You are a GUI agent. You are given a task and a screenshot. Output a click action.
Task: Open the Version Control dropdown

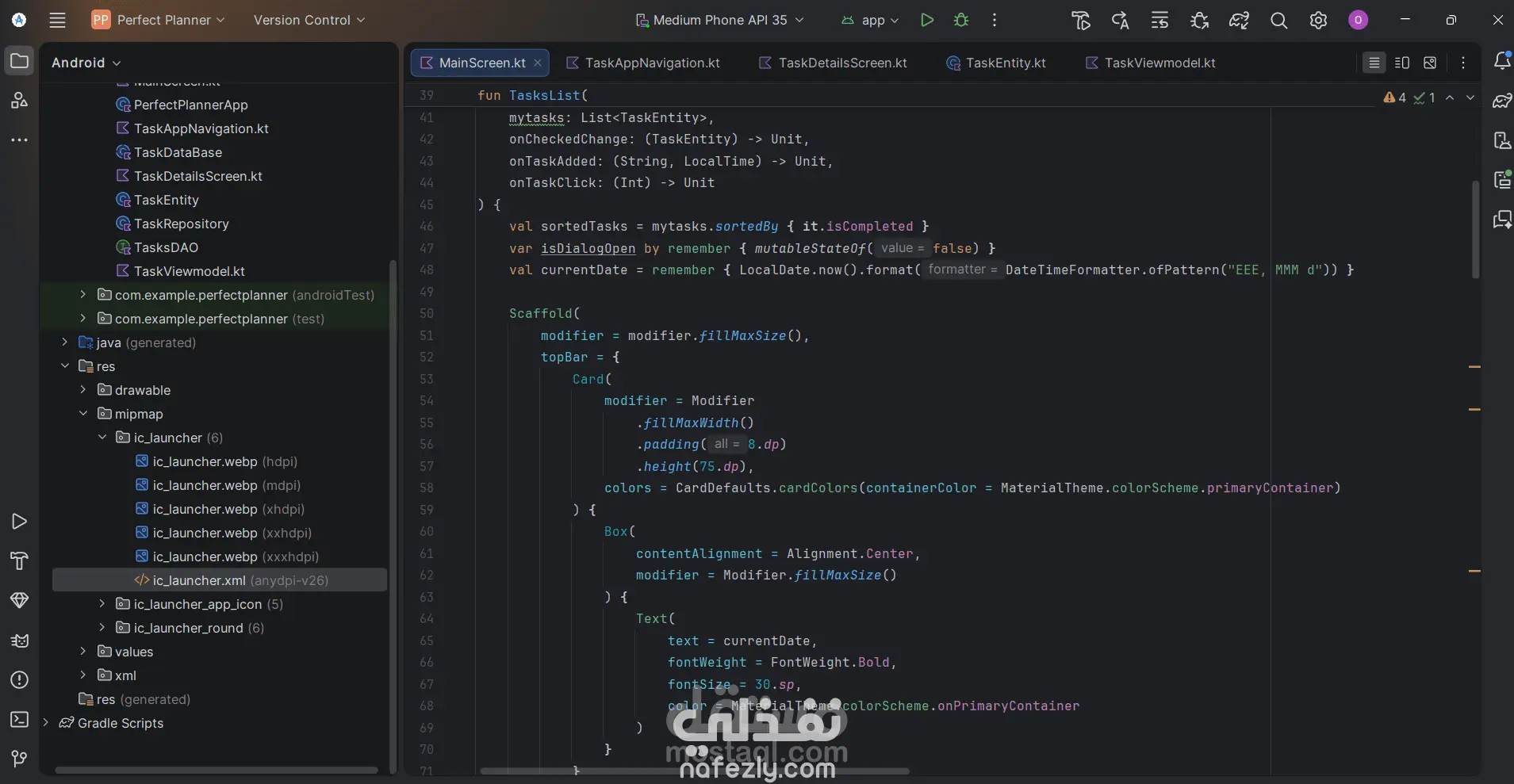tap(309, 20)
